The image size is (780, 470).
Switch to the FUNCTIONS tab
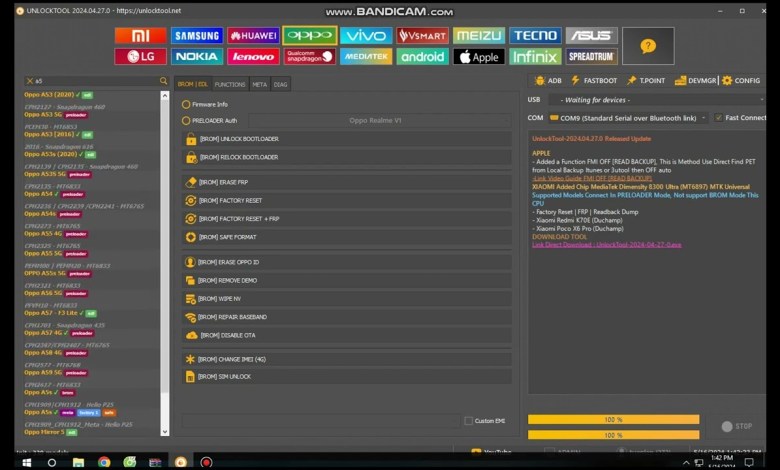click(230, 85)
